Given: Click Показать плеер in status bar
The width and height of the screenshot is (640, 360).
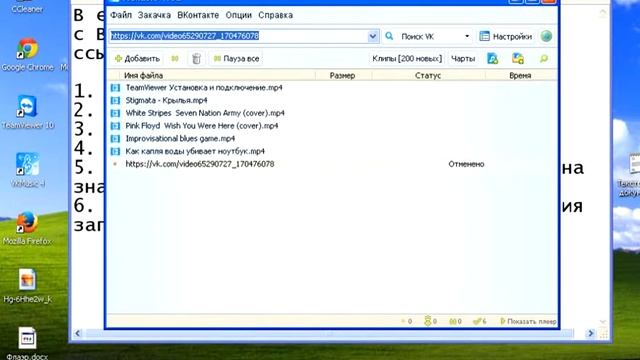Looking at the screenshot, I should 528,322.
